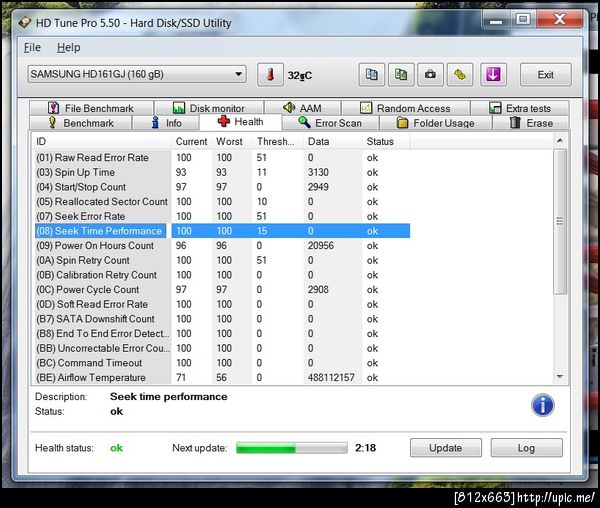Switch to the AAM tab
600x508 pixels.
click(x=302, y=108)
